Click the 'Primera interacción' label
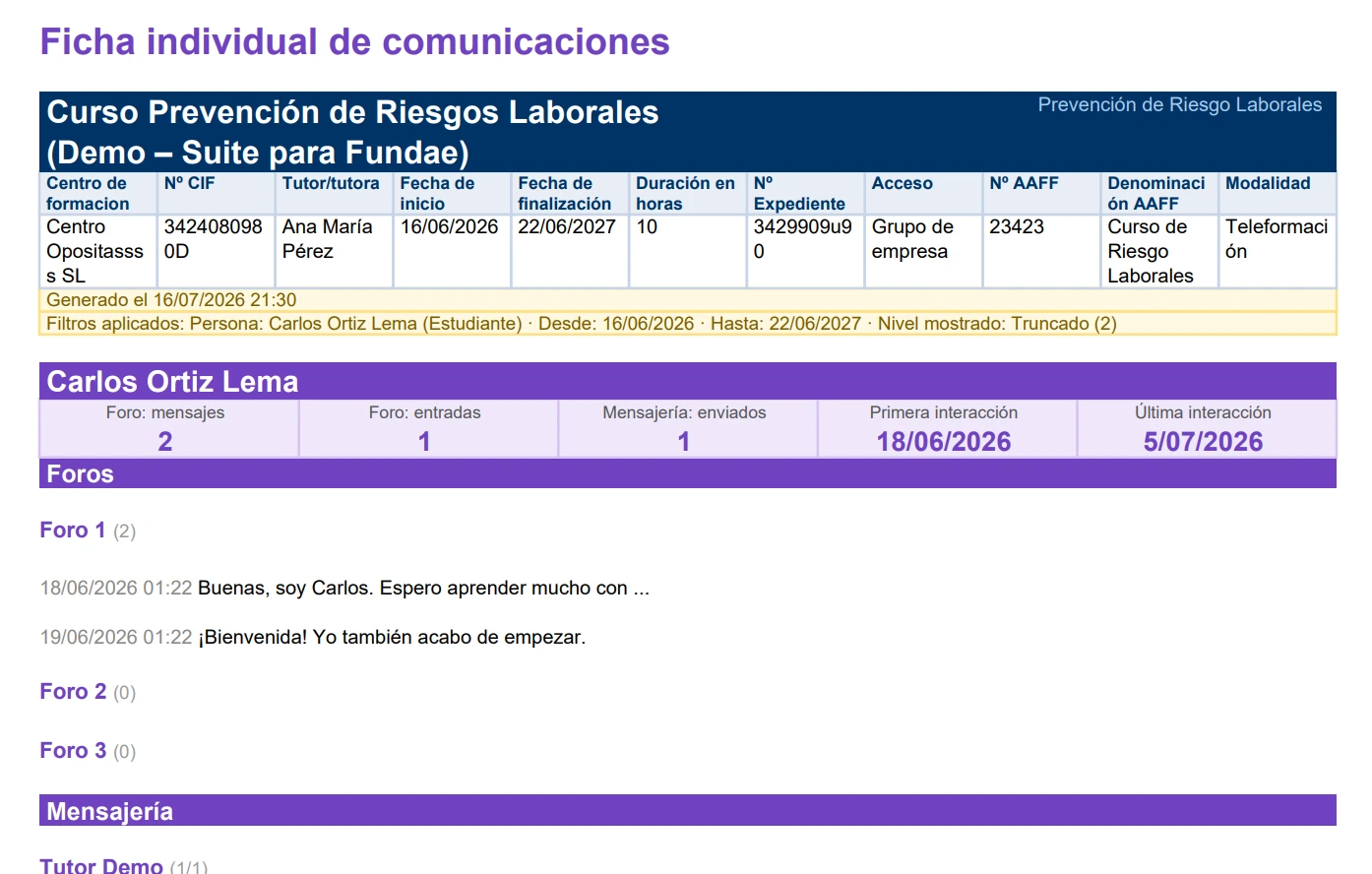Screen dimensions: 1372x874 click(944, 412)
